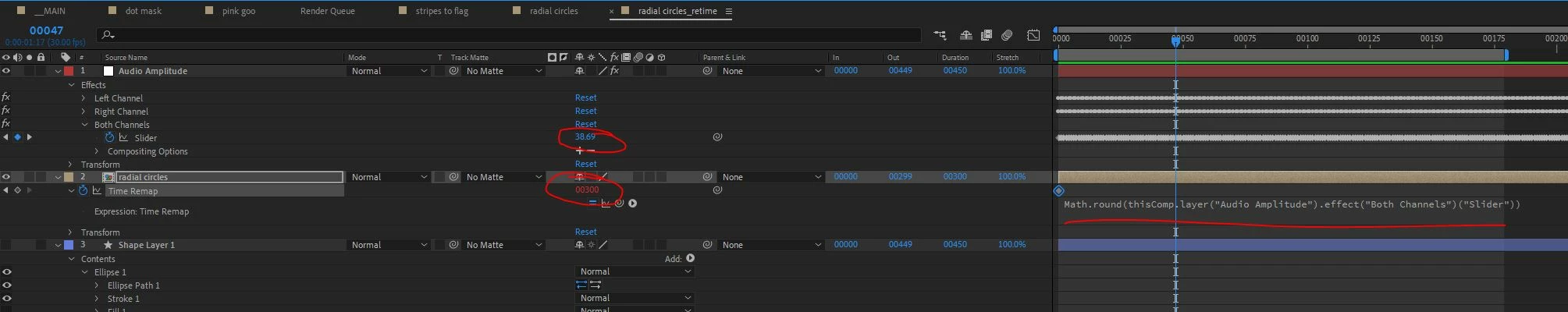Open the radial circles_retime panel menu
Viewport: 1568px width, 312px height.
[x=728, y=11]
